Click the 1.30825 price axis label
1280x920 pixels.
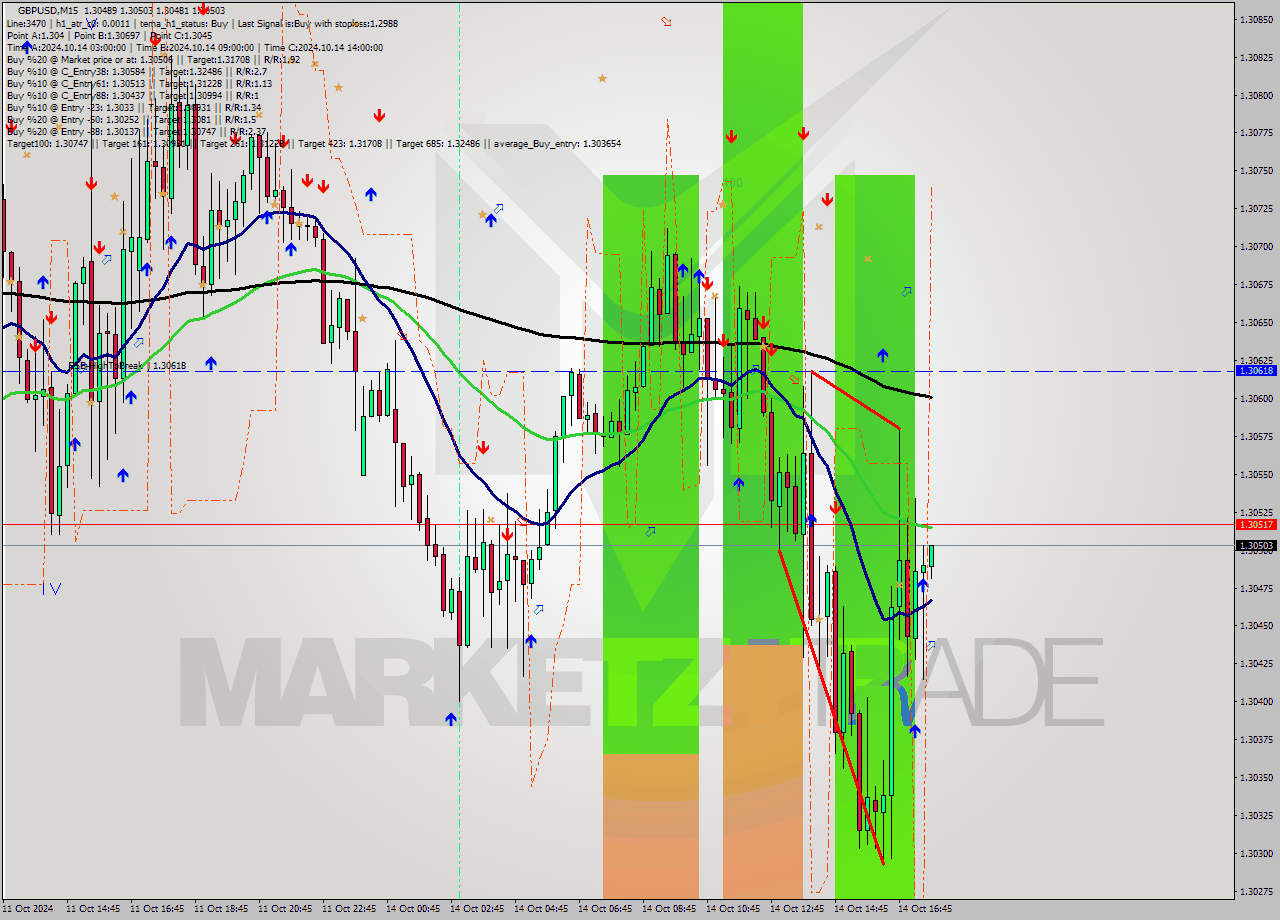(1256, 57)
